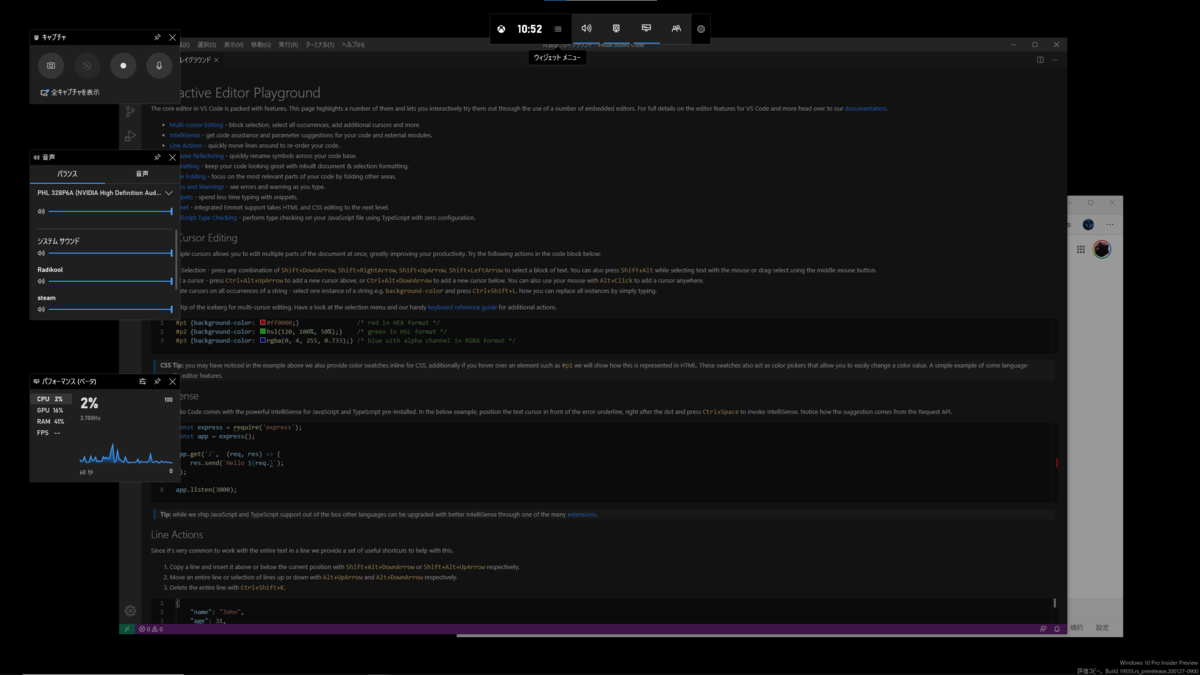Click the CPU usage graph
1200x675 pixels.
click(125, 452)
